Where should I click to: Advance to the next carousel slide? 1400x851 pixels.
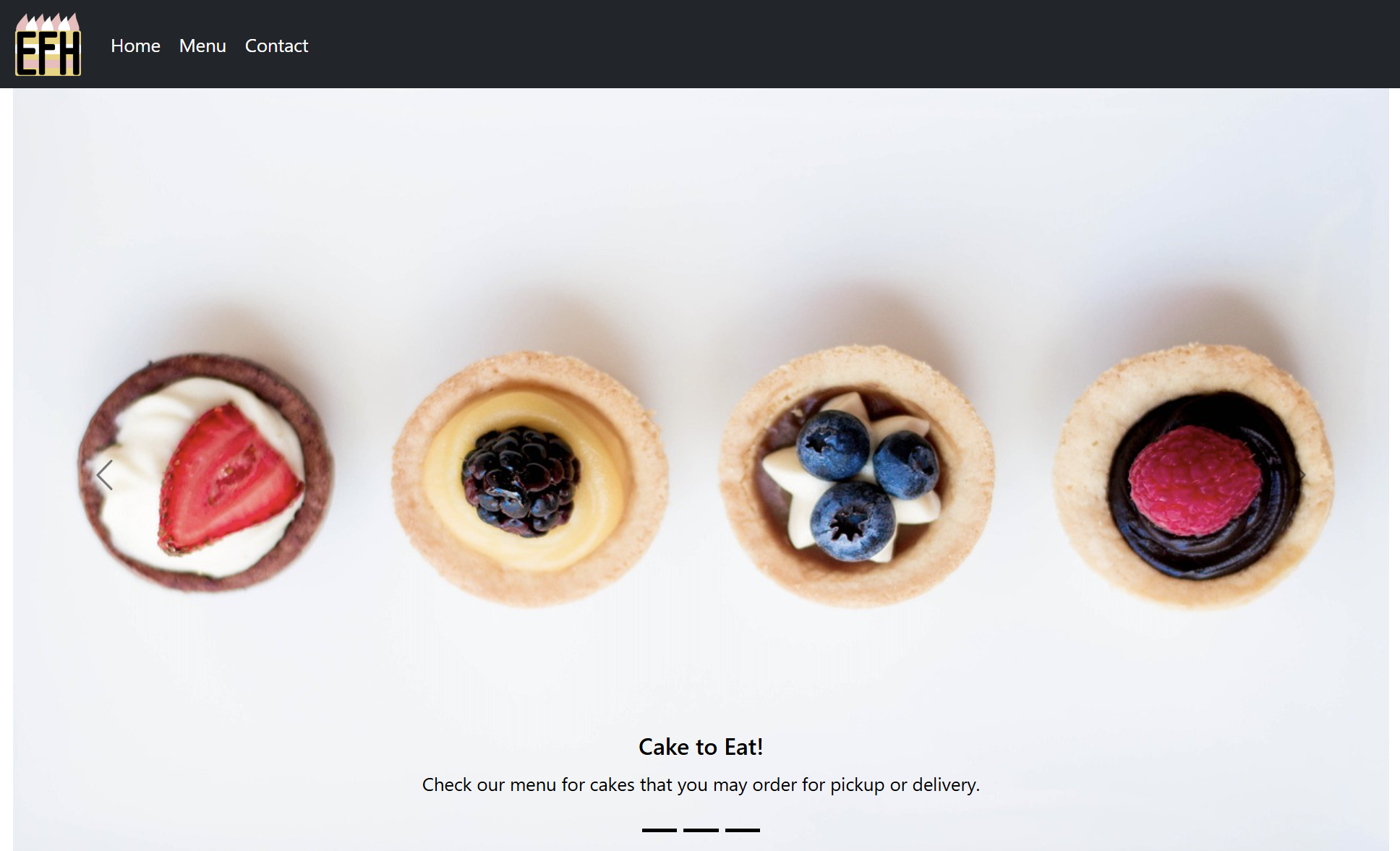(1297, 475)
